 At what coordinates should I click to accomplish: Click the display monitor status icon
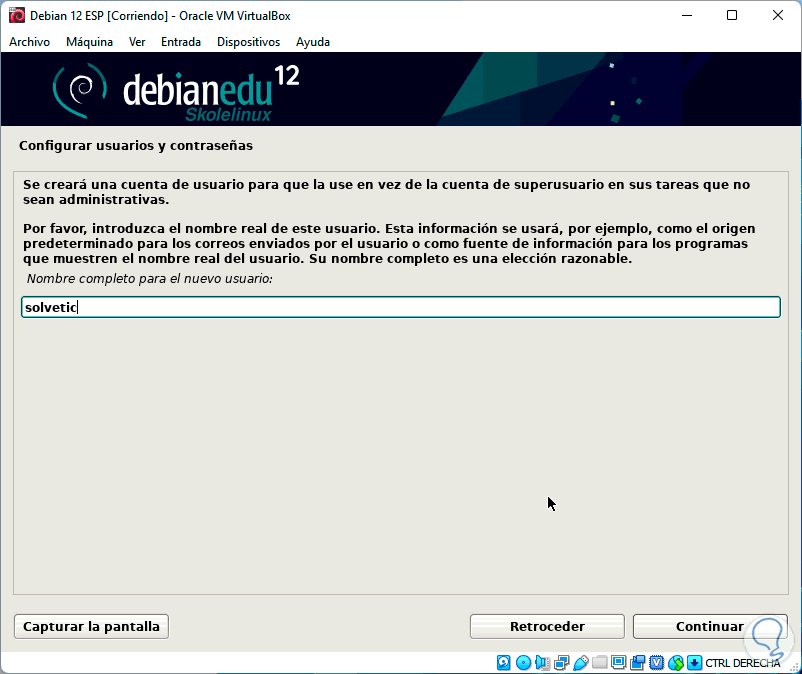click(x=618, y=663)
